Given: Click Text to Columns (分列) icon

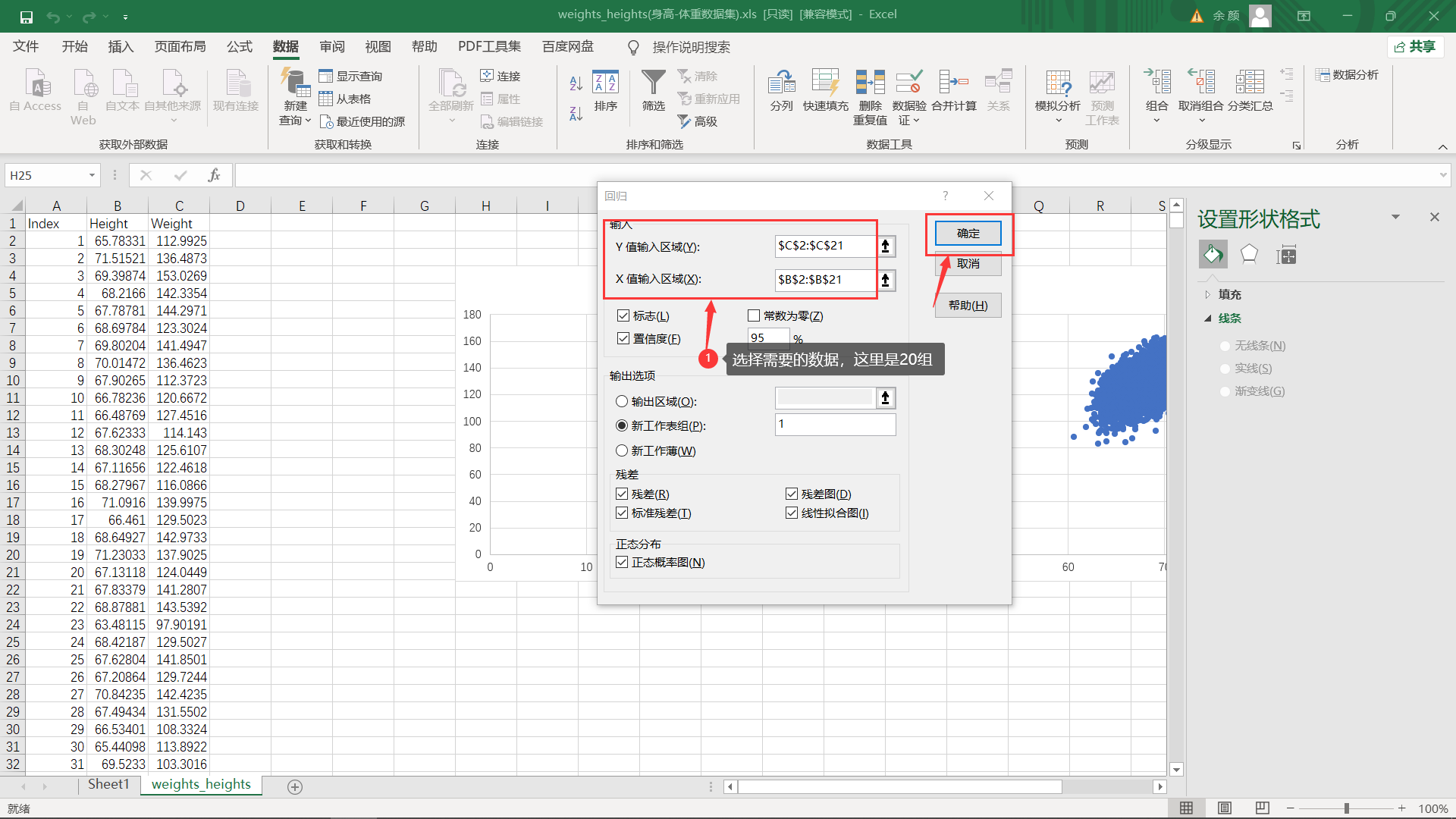Looking at the screenshot, I should point(781,83).
